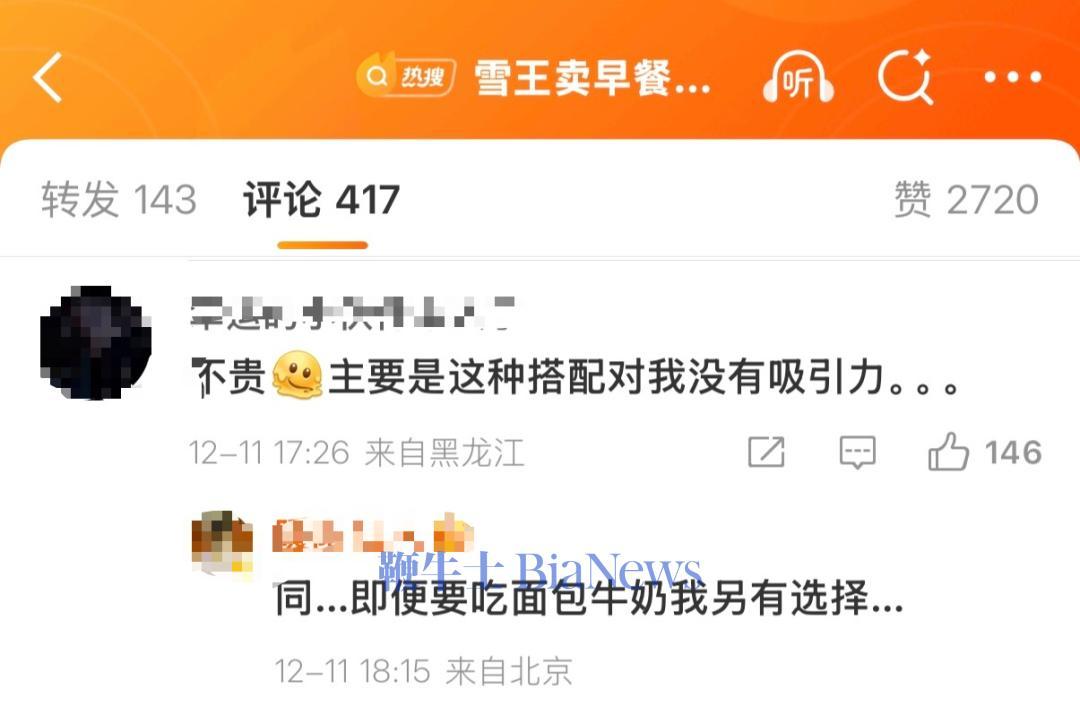Open the 雪王卖早餐 hot search title
Screen dimensions: 1080x715
pyautogui.click(x=592, y=77)
